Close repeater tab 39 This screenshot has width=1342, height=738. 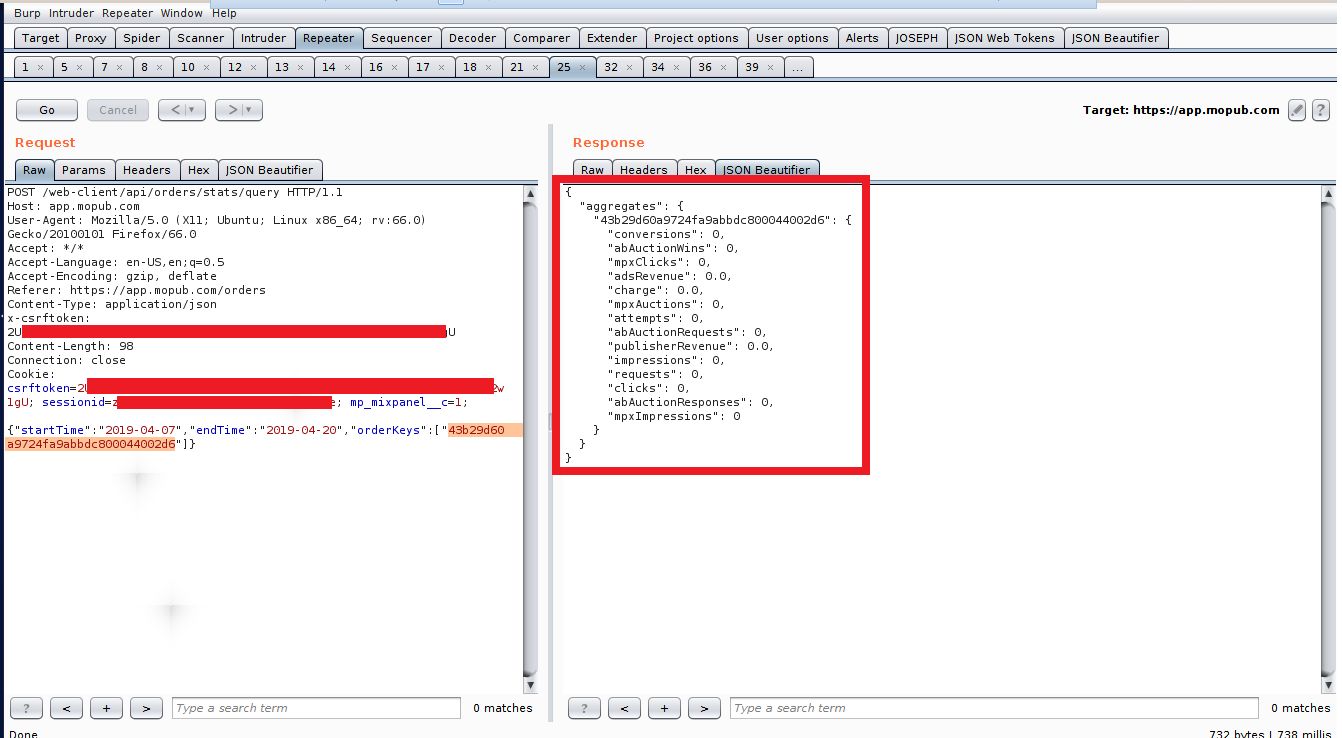pyautogui.click(x=771, y=67)
